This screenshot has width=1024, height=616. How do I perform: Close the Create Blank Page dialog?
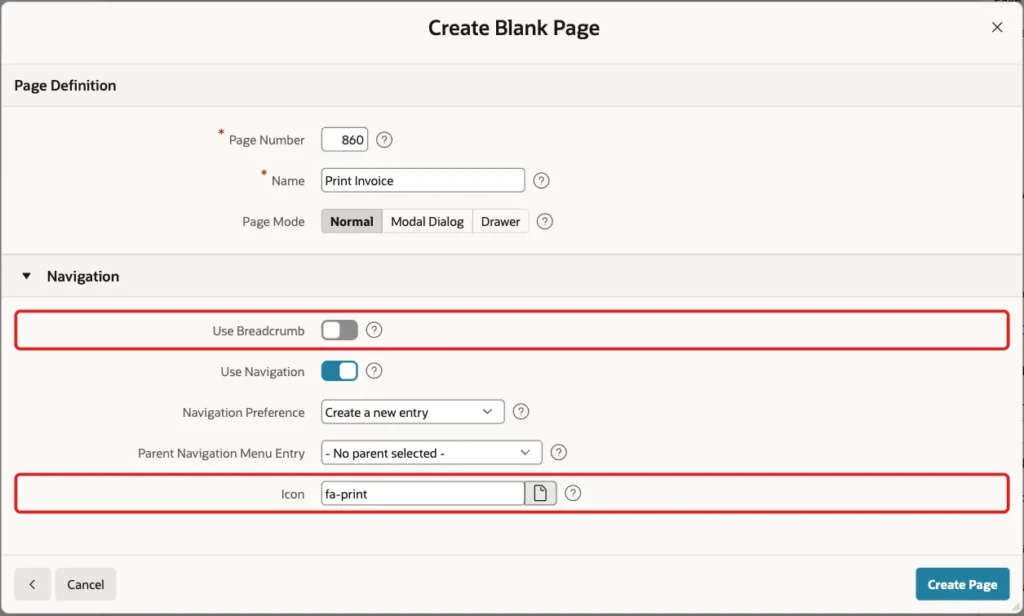(x=997, y=27)
